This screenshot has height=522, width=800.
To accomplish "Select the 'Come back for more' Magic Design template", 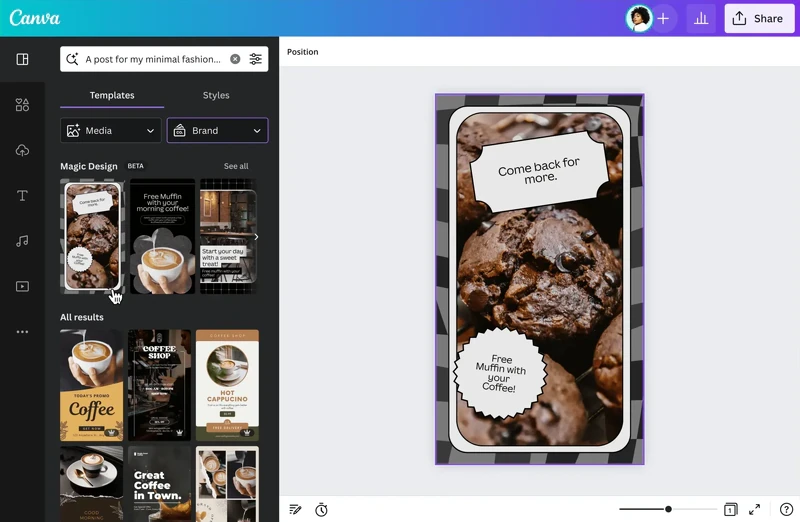I will click(92, 236).
